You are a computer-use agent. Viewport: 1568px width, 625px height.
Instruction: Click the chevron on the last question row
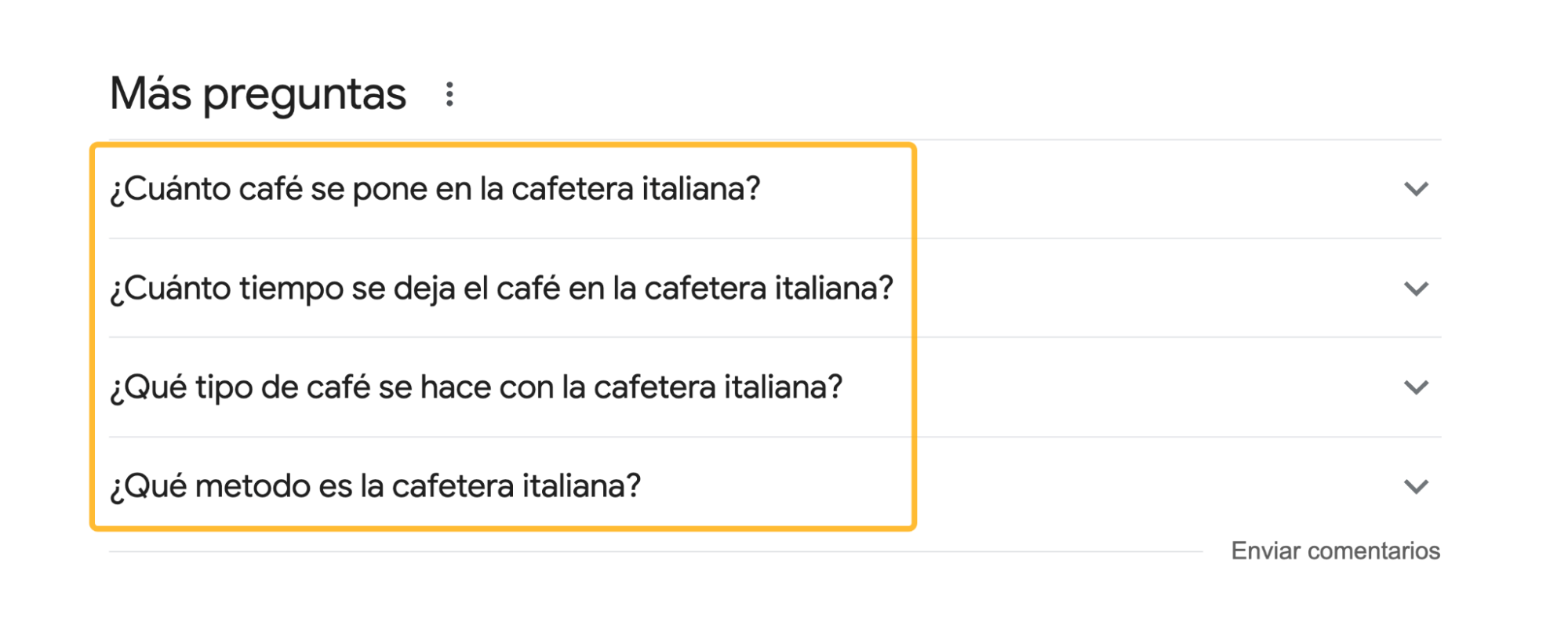point(1416,486)
